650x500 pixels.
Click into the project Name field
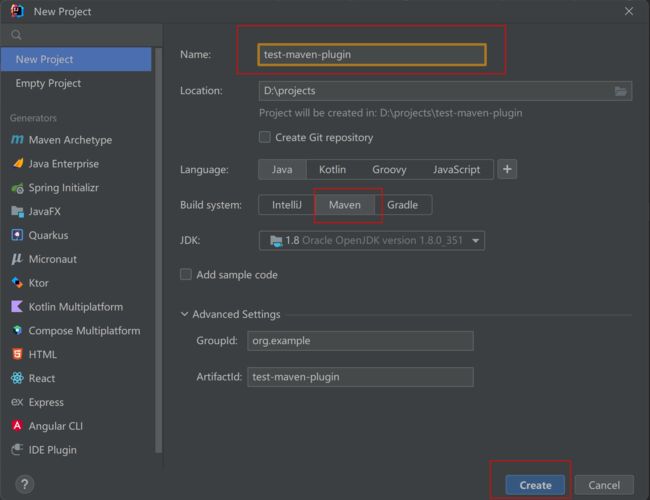click(x=372, y=55)
